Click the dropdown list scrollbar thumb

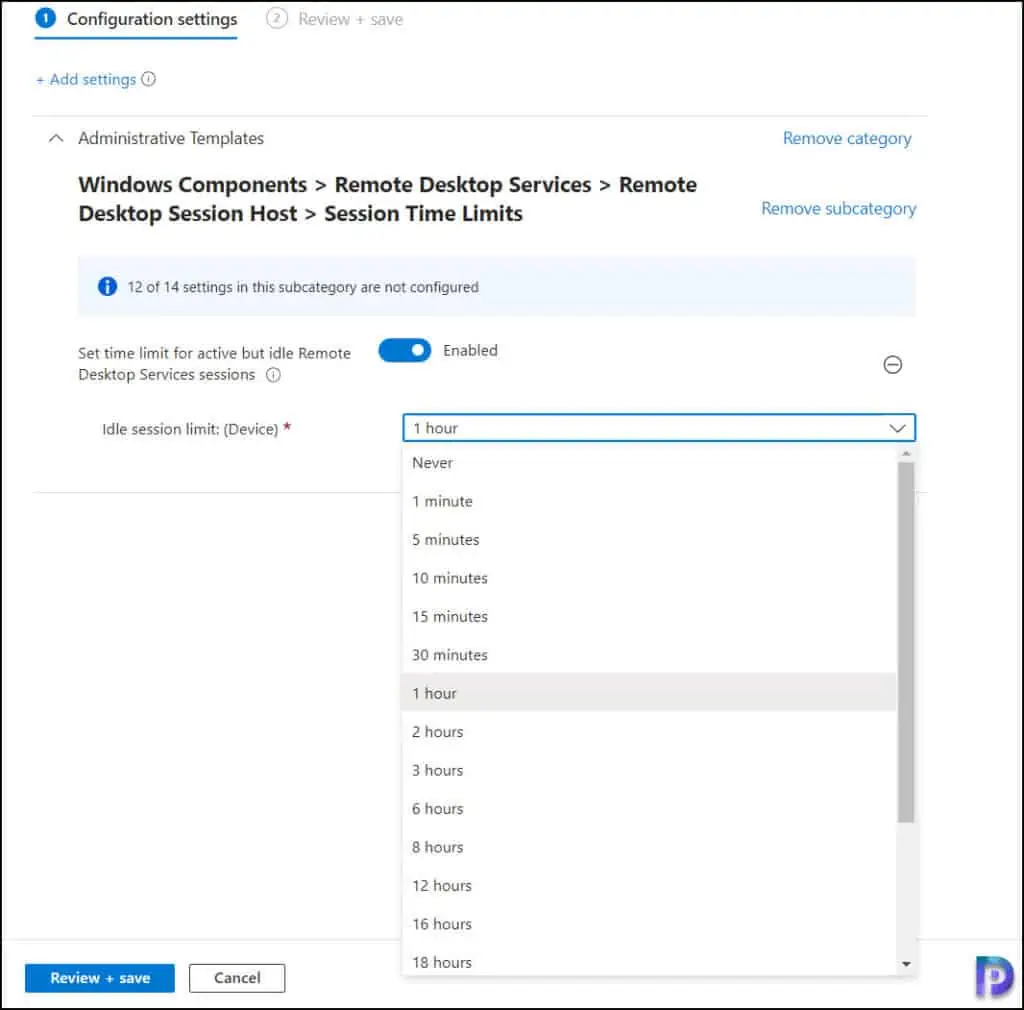point(906,642)
